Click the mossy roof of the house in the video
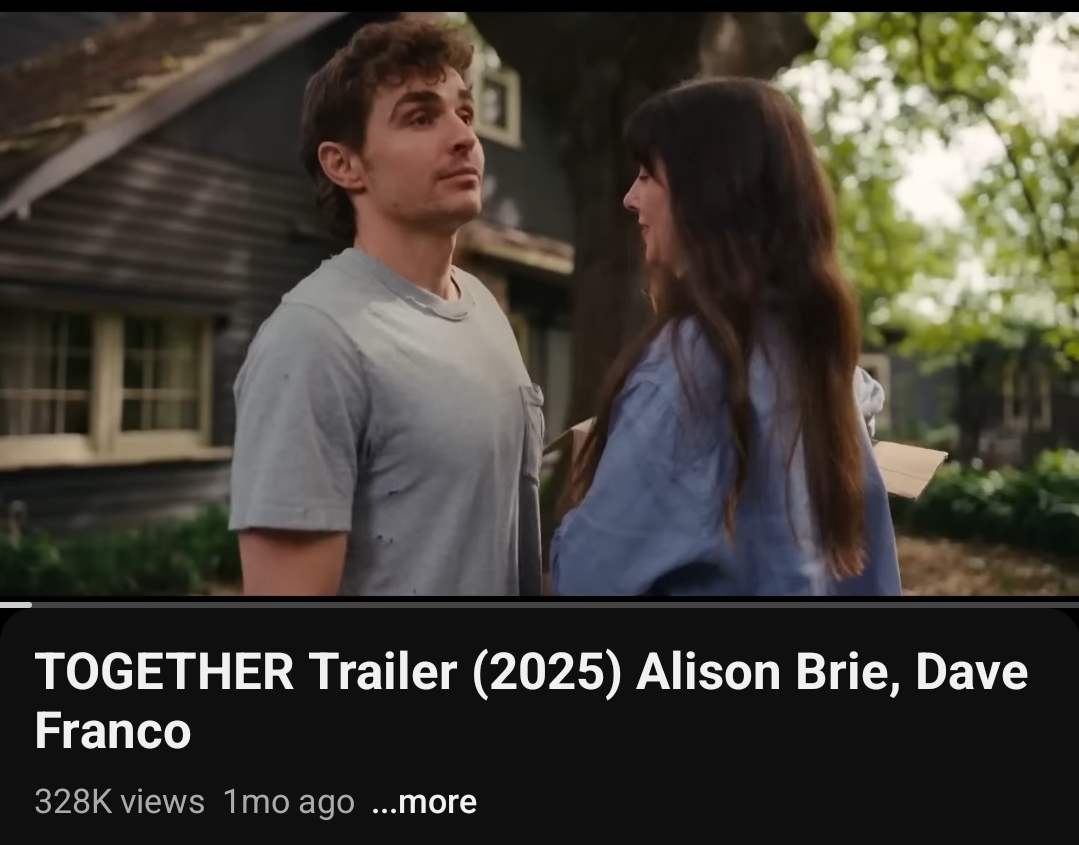 click(124, 76)
